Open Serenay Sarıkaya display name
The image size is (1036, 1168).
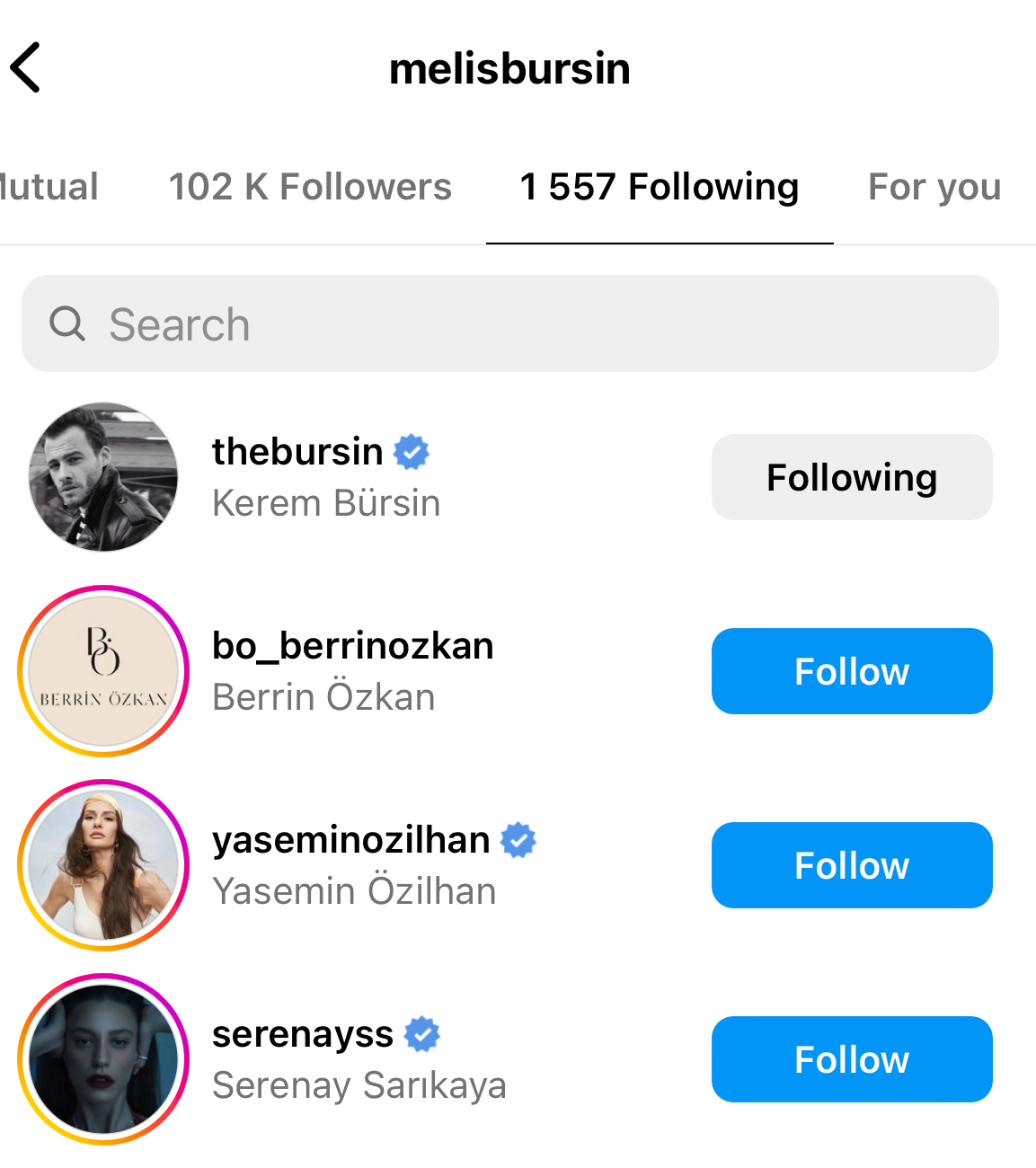359,1085
